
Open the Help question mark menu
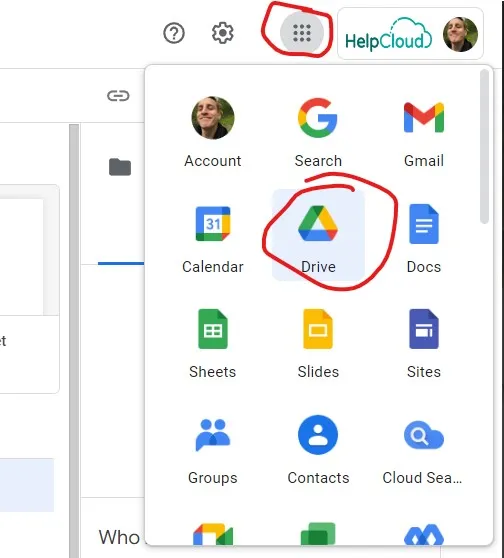coord(174,33)
